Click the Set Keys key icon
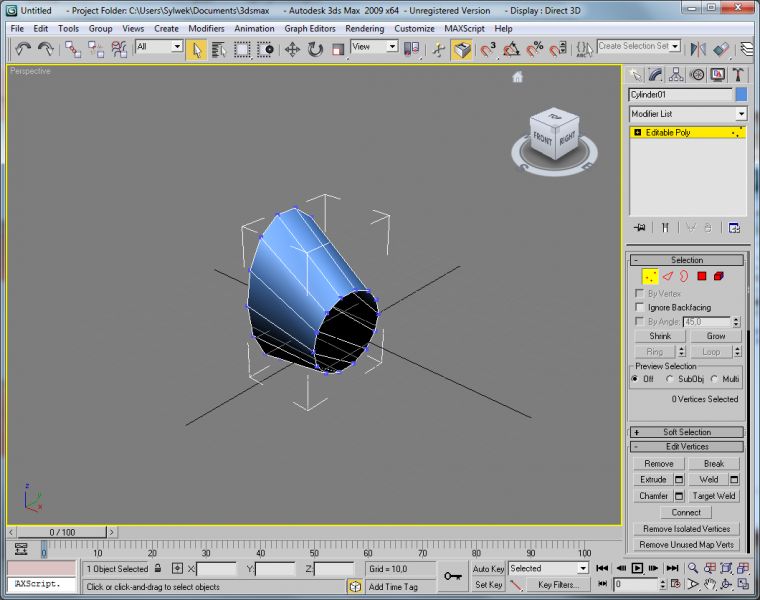The image size is (760, 600). (454, 576)
